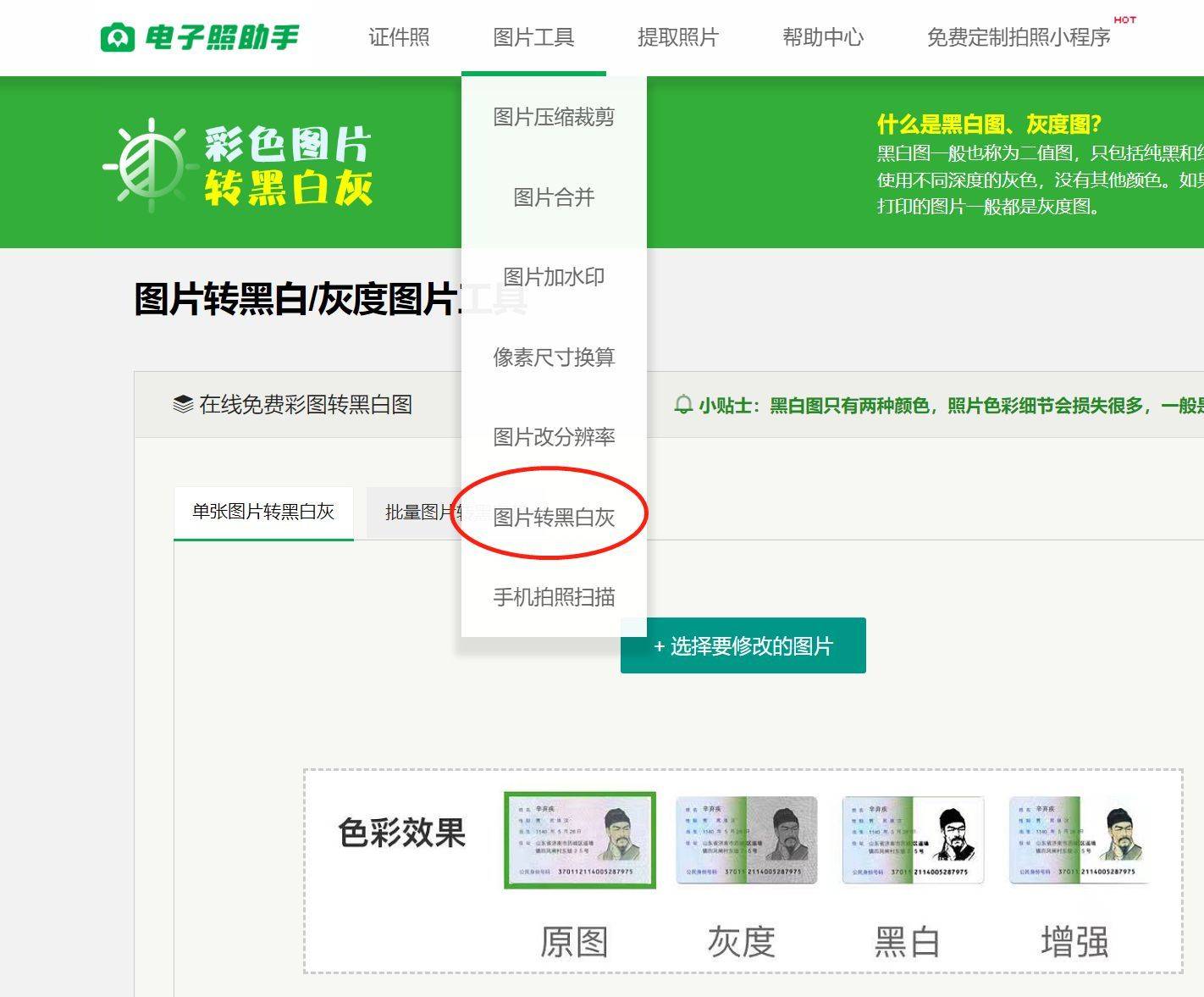Select the 灰度 effect thumbnail
The image size is (1204, 997).
coord(746,840)
